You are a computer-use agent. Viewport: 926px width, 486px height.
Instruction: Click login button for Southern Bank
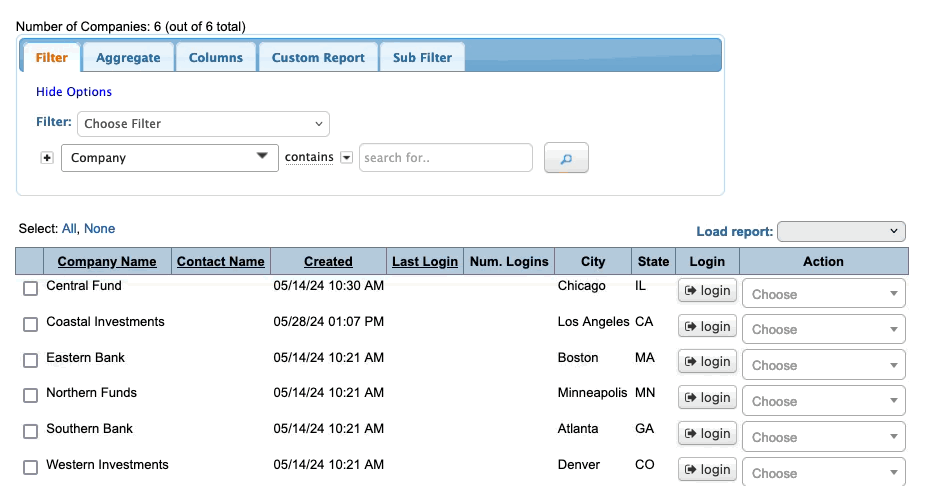pyautogui.click(x=707, y=434)
